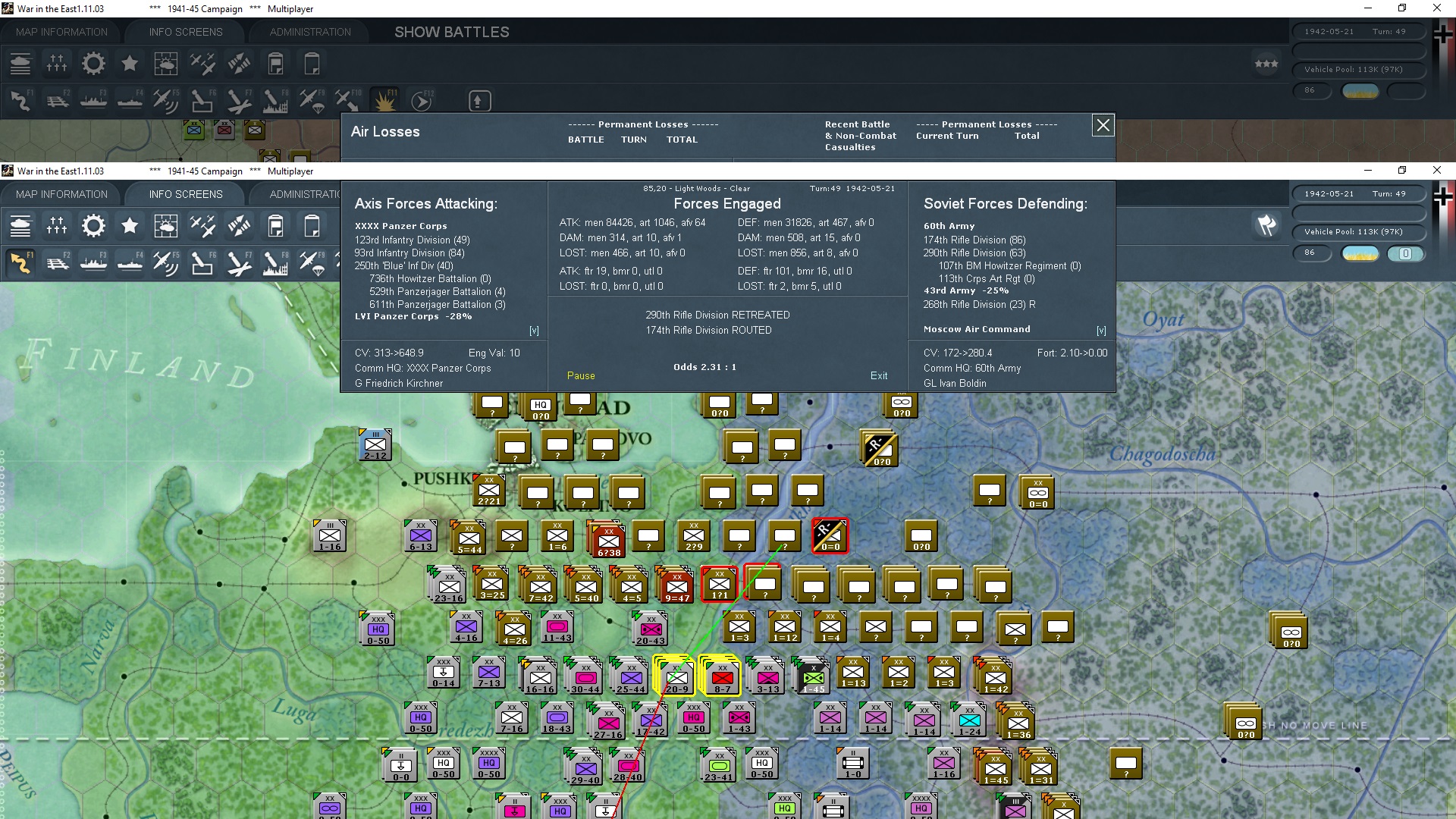Screen dimensions: 1456x819
Task: Click Exit to close the battle report
Action: (879, 375)
